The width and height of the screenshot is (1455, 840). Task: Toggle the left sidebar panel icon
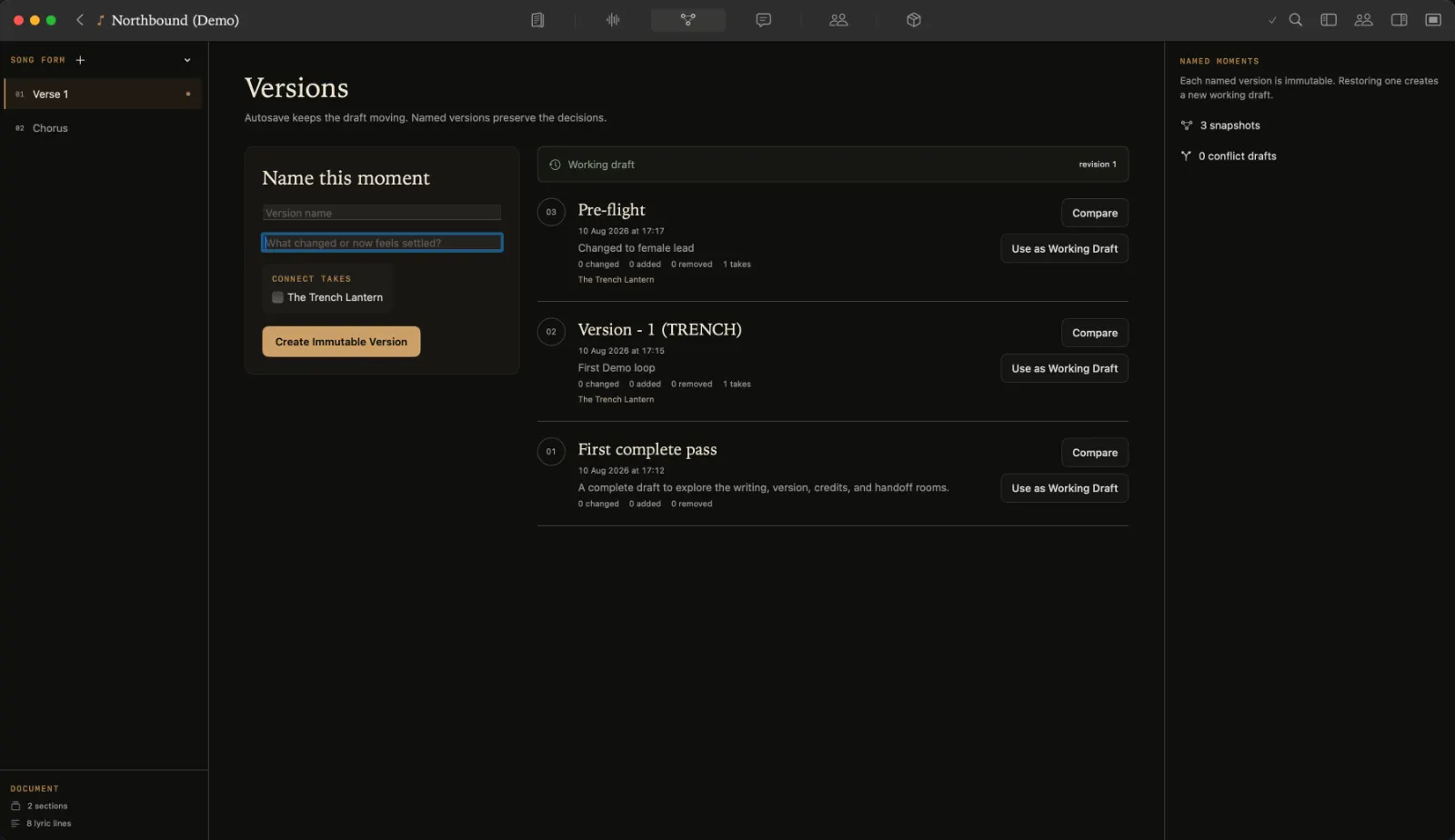[x=1329, y=20]
